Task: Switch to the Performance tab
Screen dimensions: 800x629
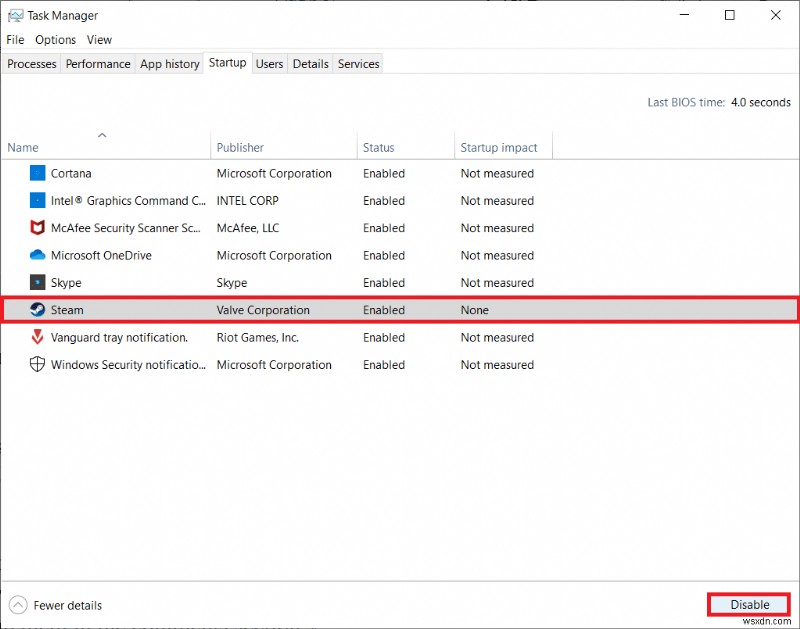Action: coord(98,64)
